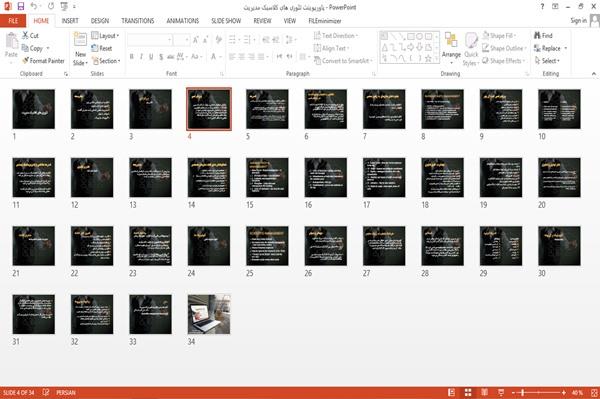Screen dimensions: 600x399
Task: Toggle Bold formatting
Action: point(132,57)
